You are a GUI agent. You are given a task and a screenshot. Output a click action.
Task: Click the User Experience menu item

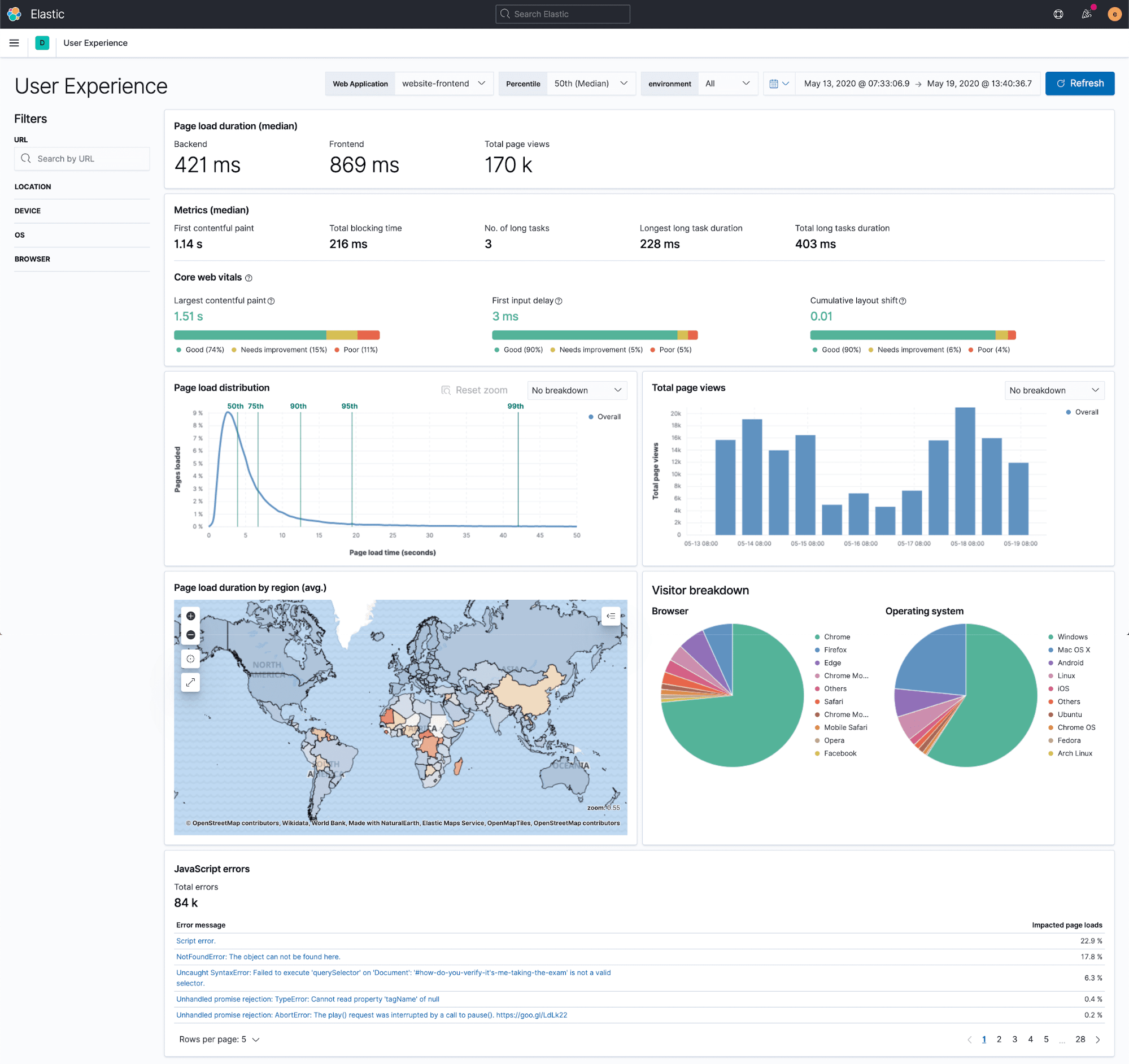pos(94,42)
